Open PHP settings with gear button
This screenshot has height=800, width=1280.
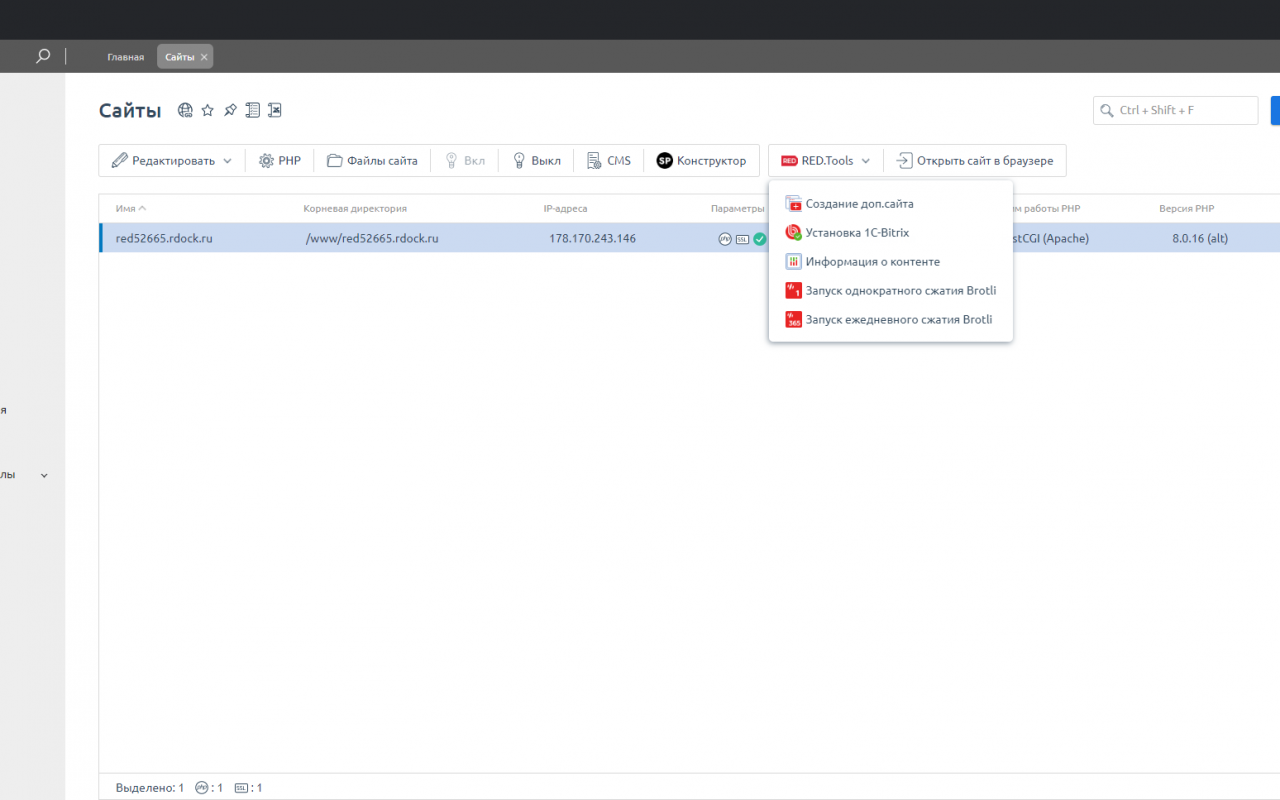[280, 160]
